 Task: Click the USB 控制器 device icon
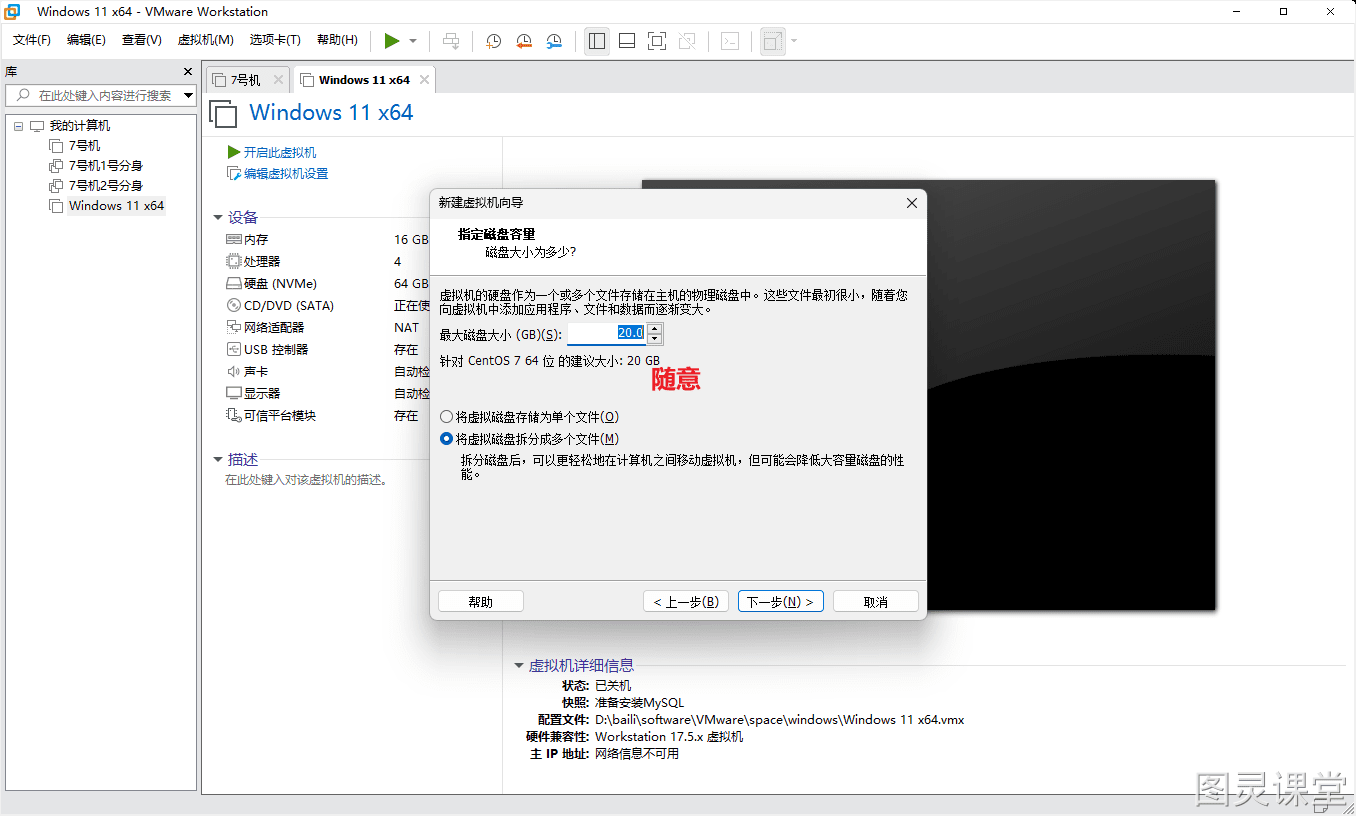point(234,350)
